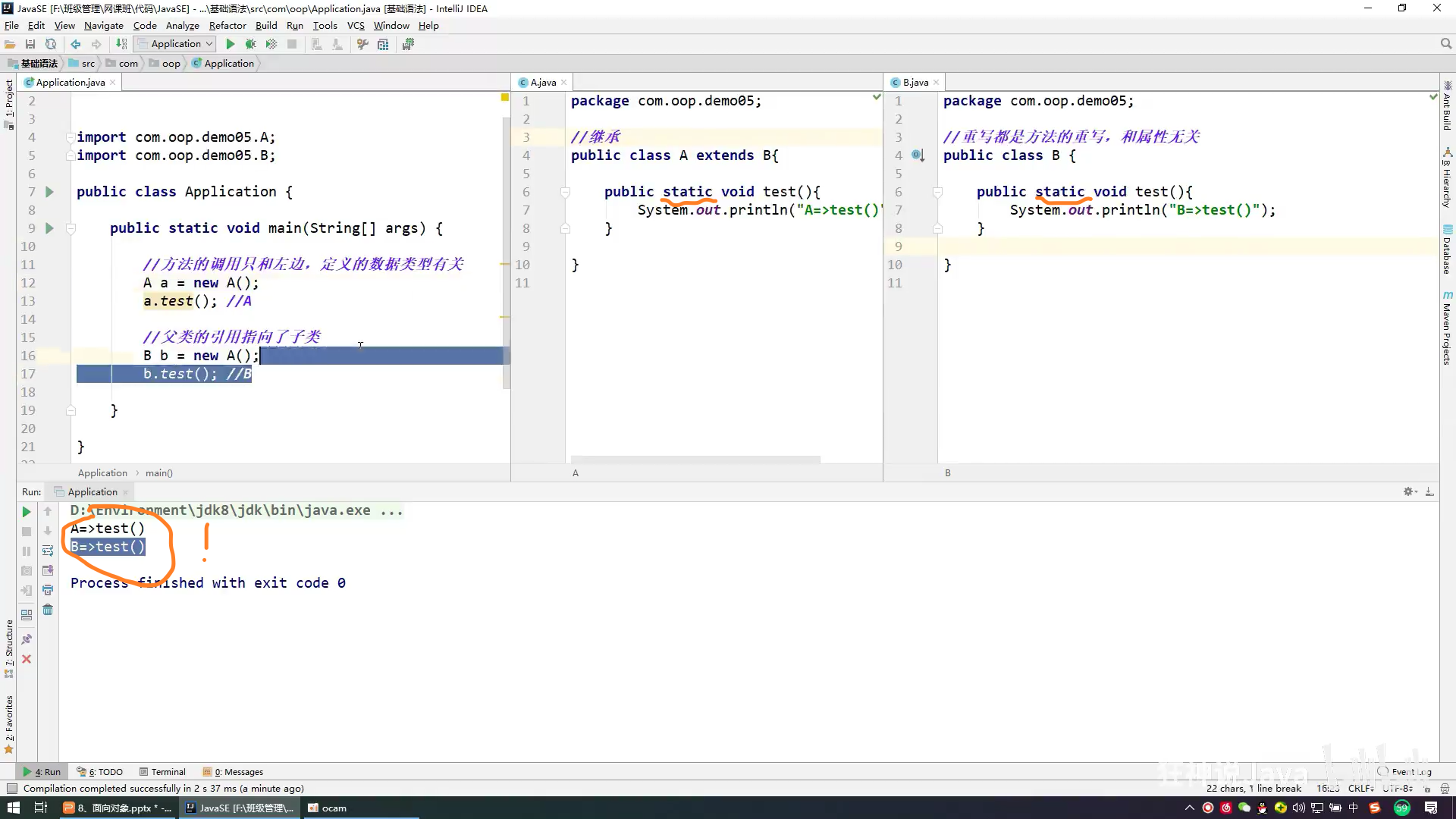Click the oop breadcrumb in navigation bar
The image size is (1456, 819).
point(171,63)
